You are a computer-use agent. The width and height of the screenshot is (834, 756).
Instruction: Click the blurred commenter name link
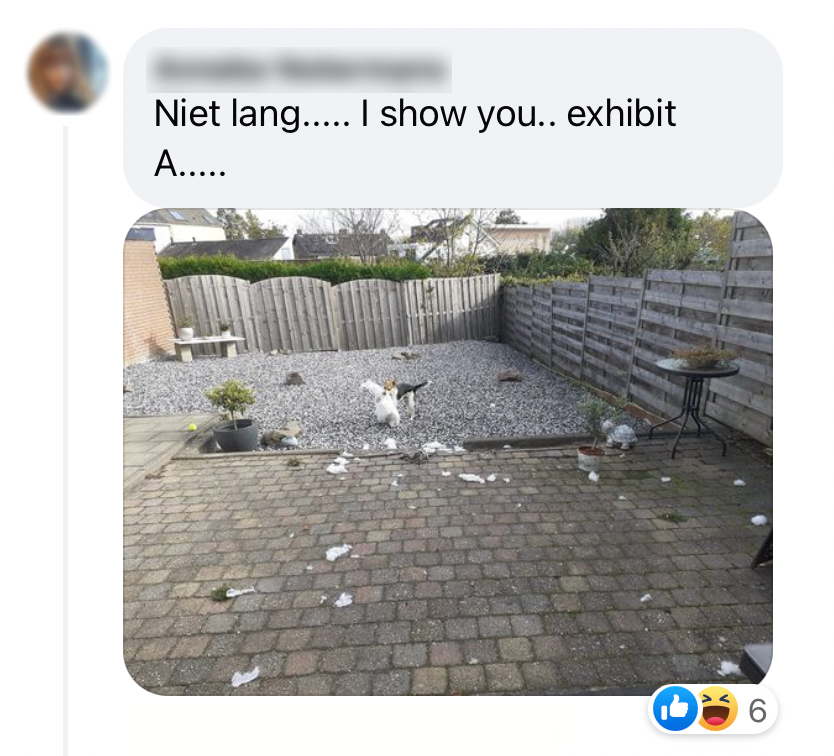point(299,70)
